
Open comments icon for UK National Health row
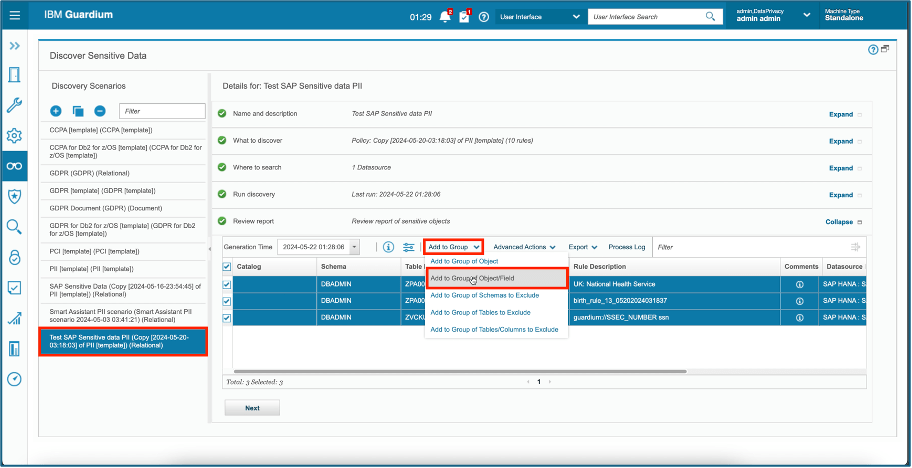(799, 284)
